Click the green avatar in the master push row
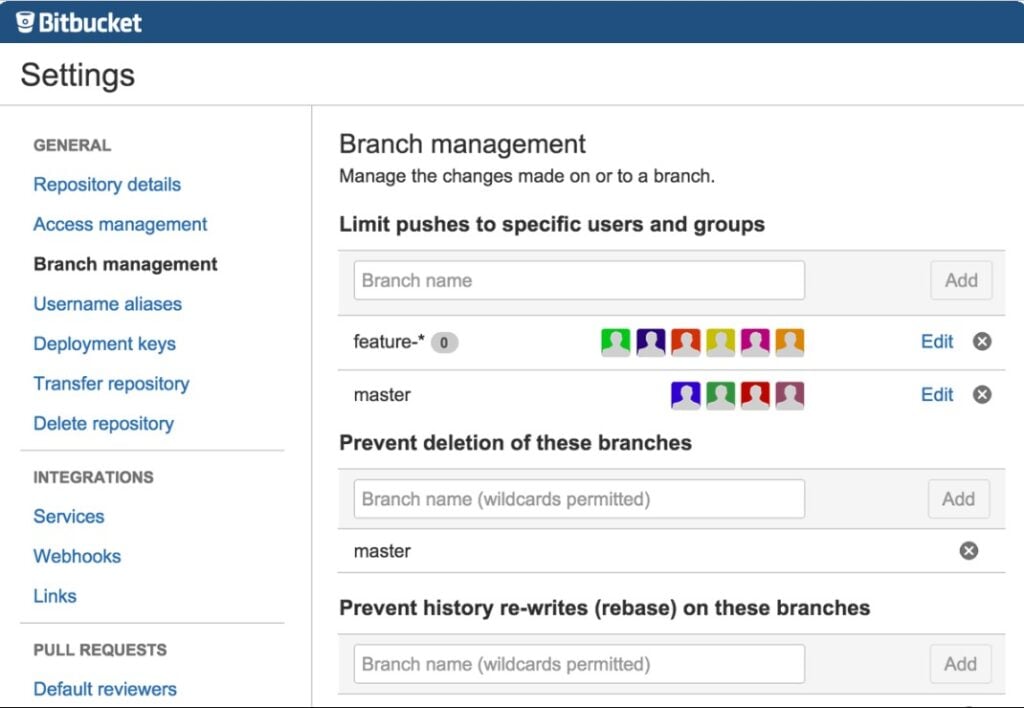 pyautogui.click(x=720, y=395)
